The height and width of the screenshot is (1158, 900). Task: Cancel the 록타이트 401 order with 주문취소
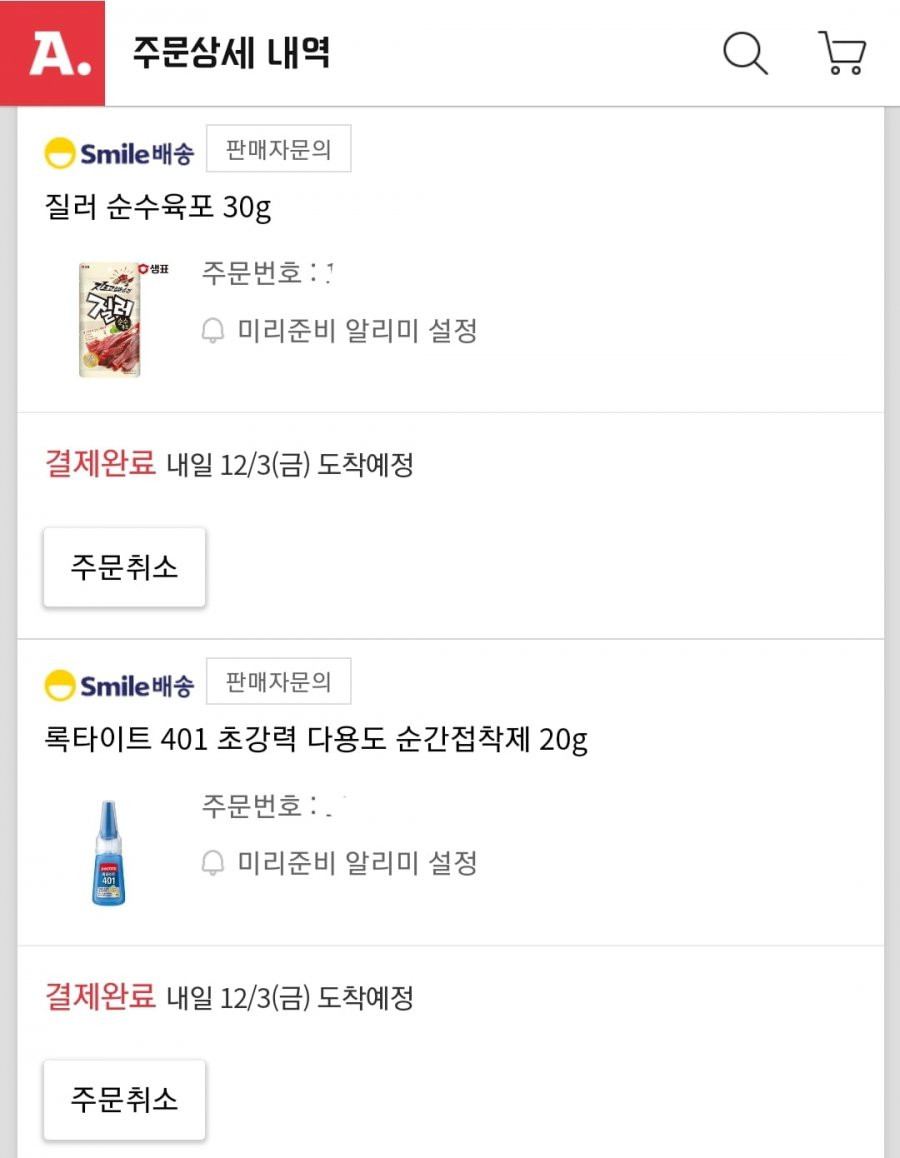click(124, 1100)
